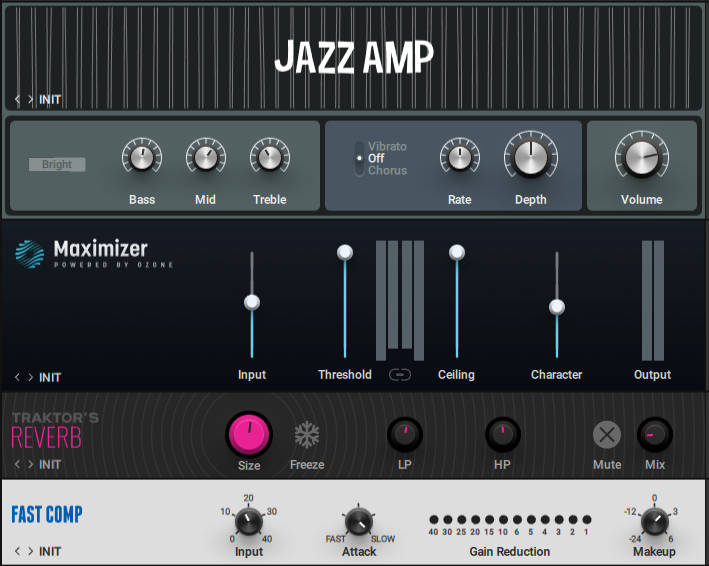Image resolution: width=709 pixels, height=566 pixels.
Task: Go to next Jazz Amp preset
Action: click(x=30, y=99)
